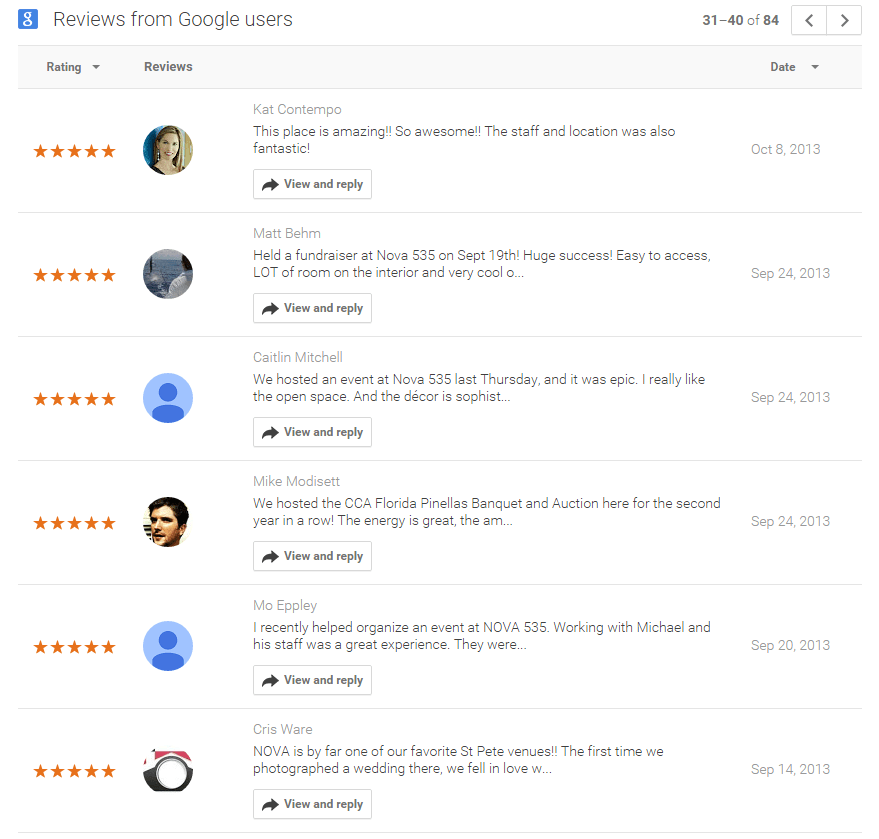This screenshot has height=839, width=879.
Task: Click the Google logo icon
Action: pos(28,20)
